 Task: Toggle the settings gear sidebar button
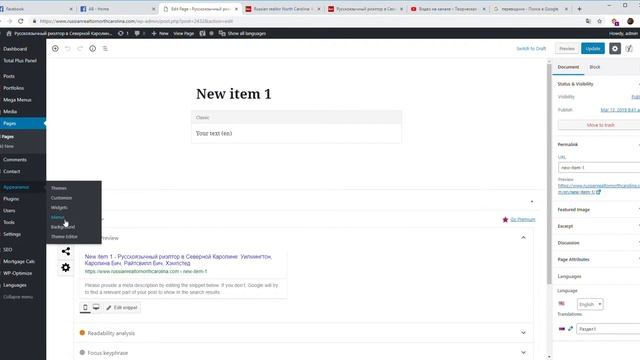pos(615,49)
